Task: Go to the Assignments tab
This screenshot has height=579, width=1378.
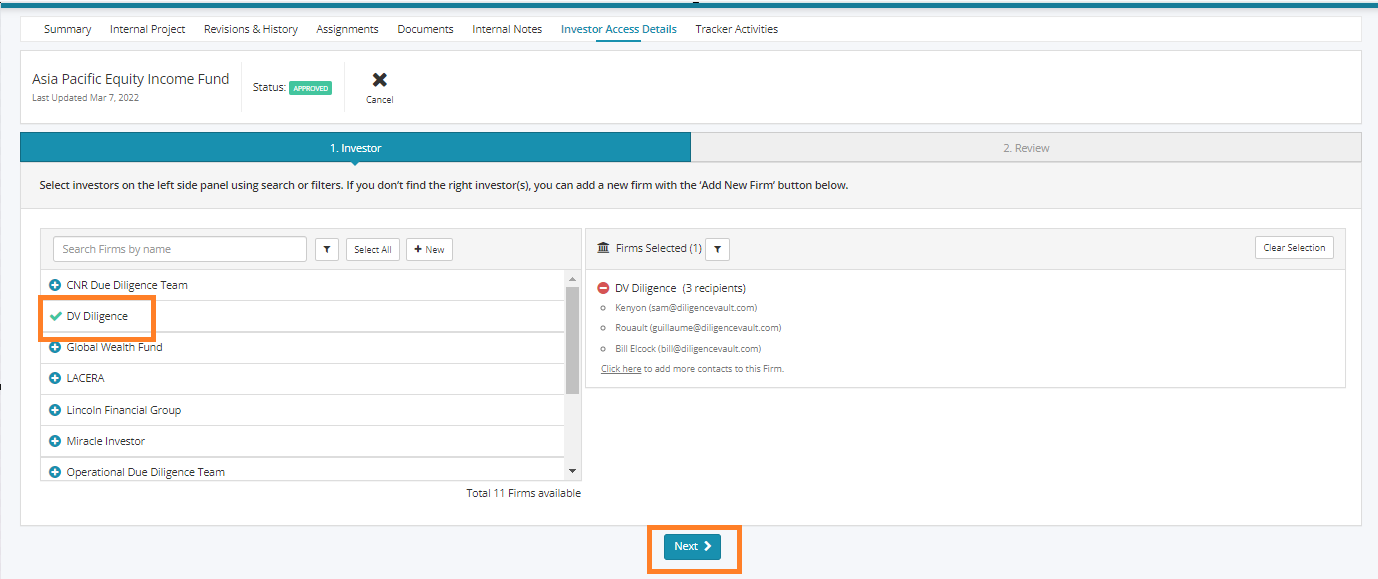Action: 347,29
